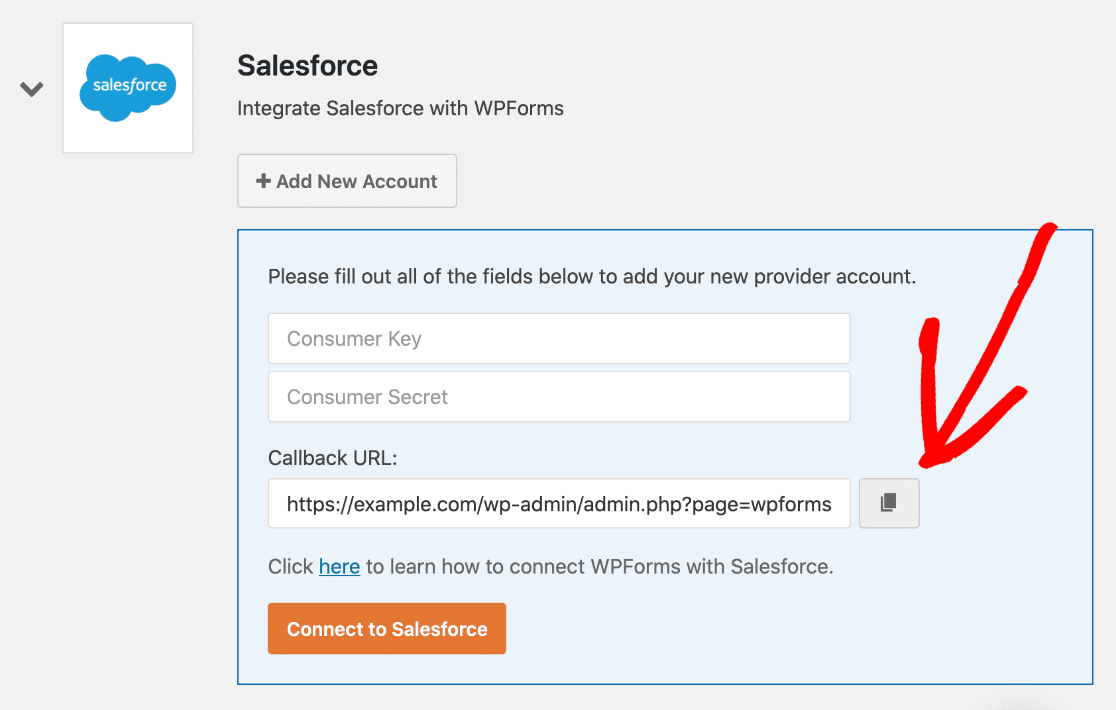Screen dimensions: 1116x710
Task: Click the Salesforce cloud logo
Action: (128, 87)
